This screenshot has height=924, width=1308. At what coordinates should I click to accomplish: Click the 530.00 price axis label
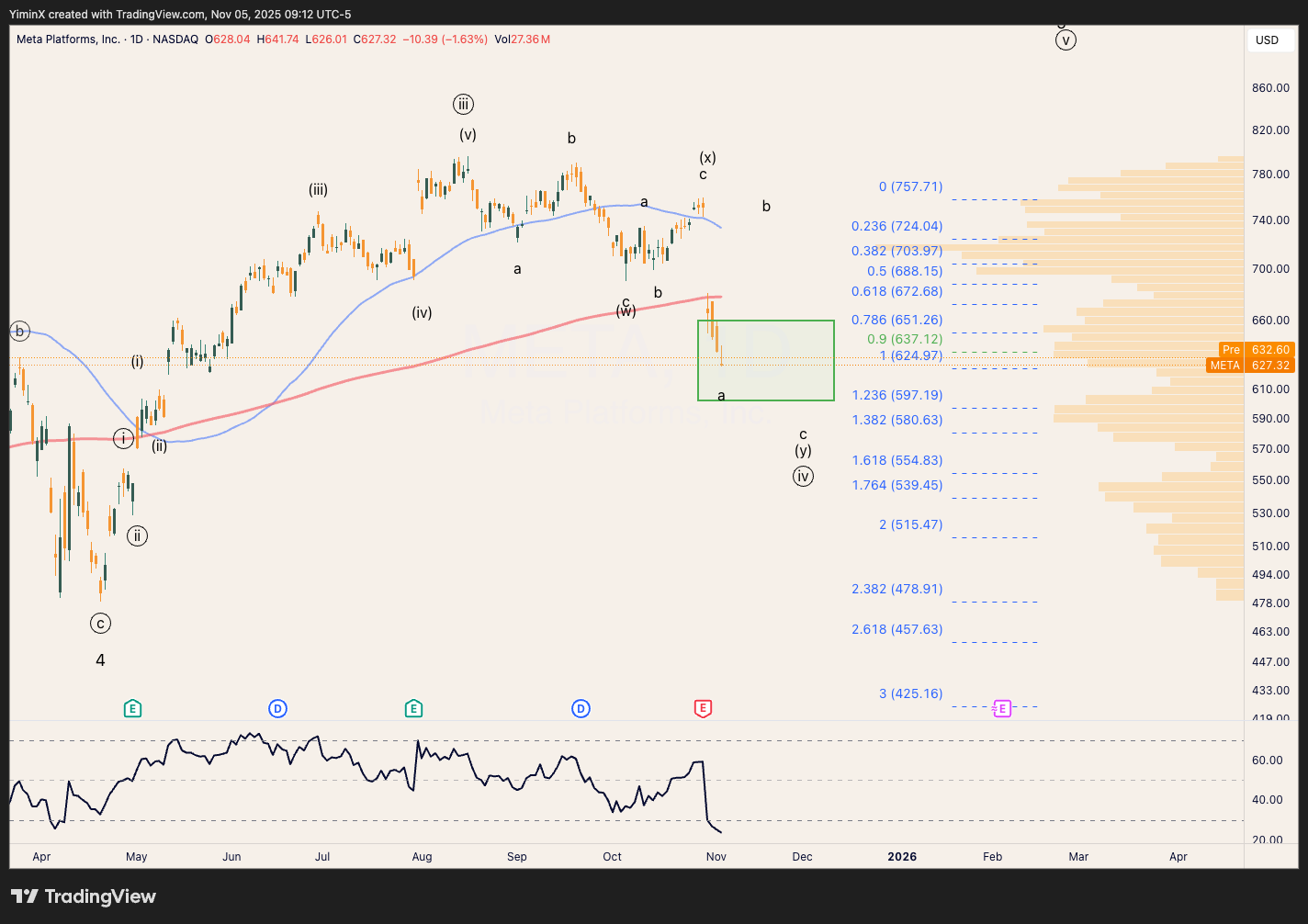click(1271, 513)
